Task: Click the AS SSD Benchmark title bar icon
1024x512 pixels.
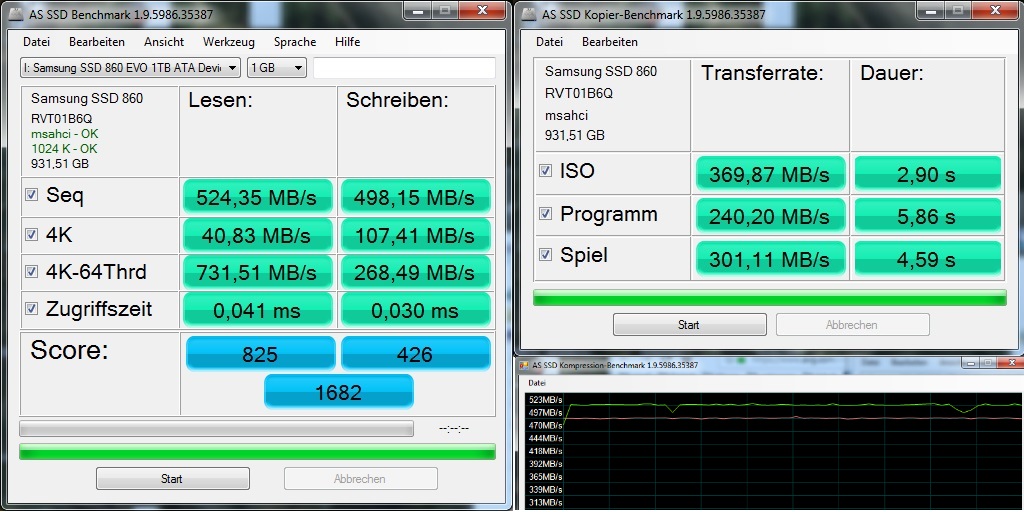Action: (x=17, y=14)
